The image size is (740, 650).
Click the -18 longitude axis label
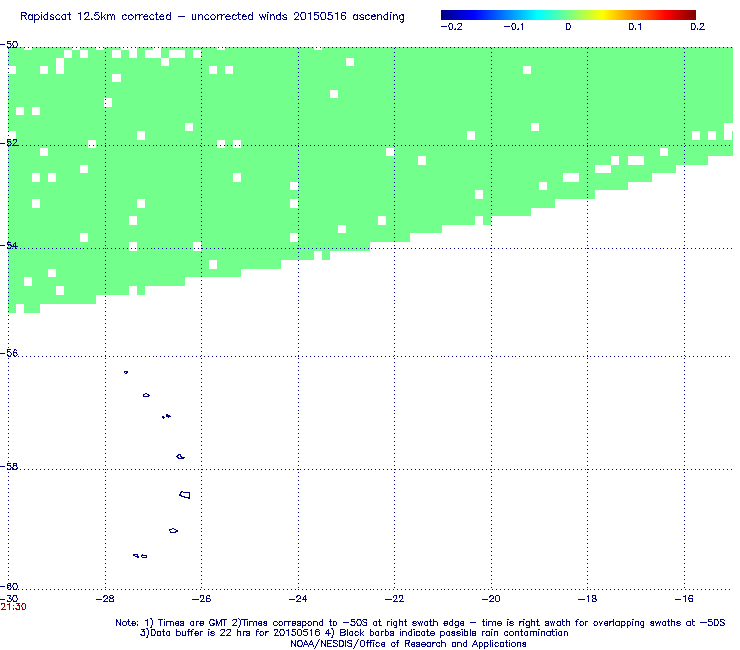click(x=587, y=599)
